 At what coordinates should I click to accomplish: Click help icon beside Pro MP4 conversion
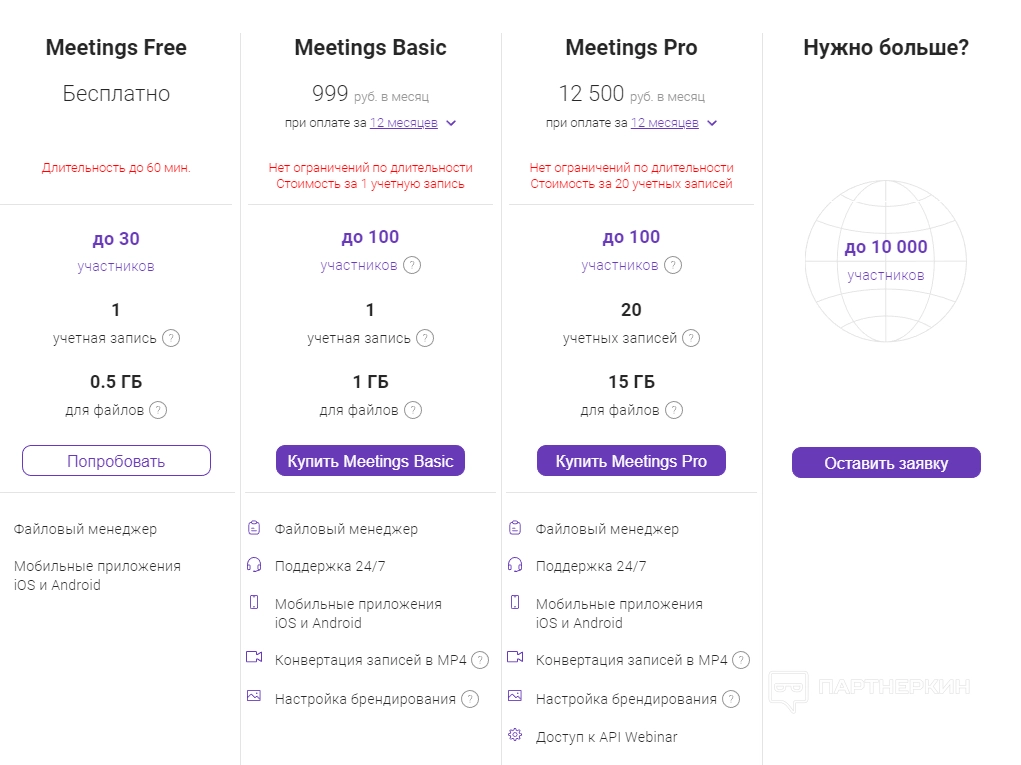point(741,660)
